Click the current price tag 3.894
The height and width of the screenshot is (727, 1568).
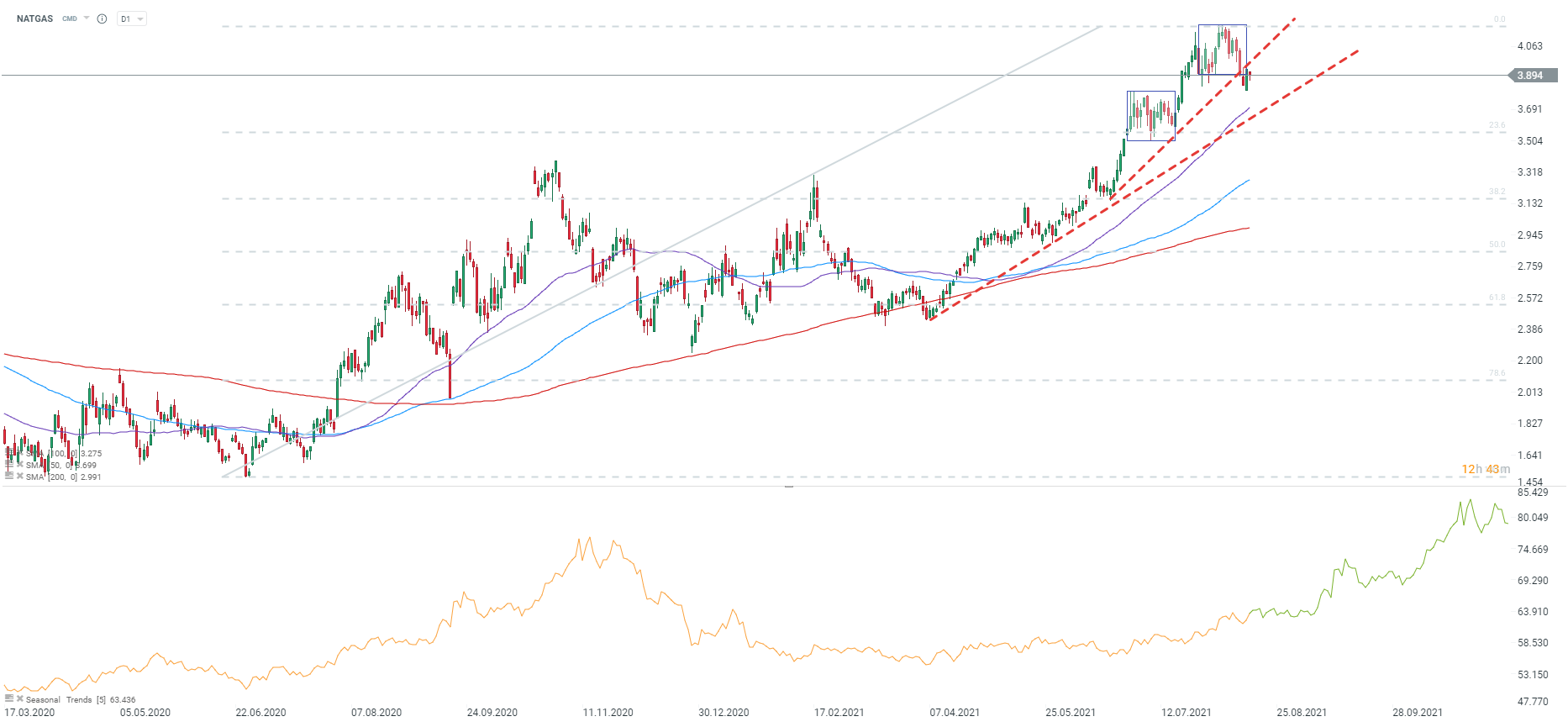coord(1534,76)
